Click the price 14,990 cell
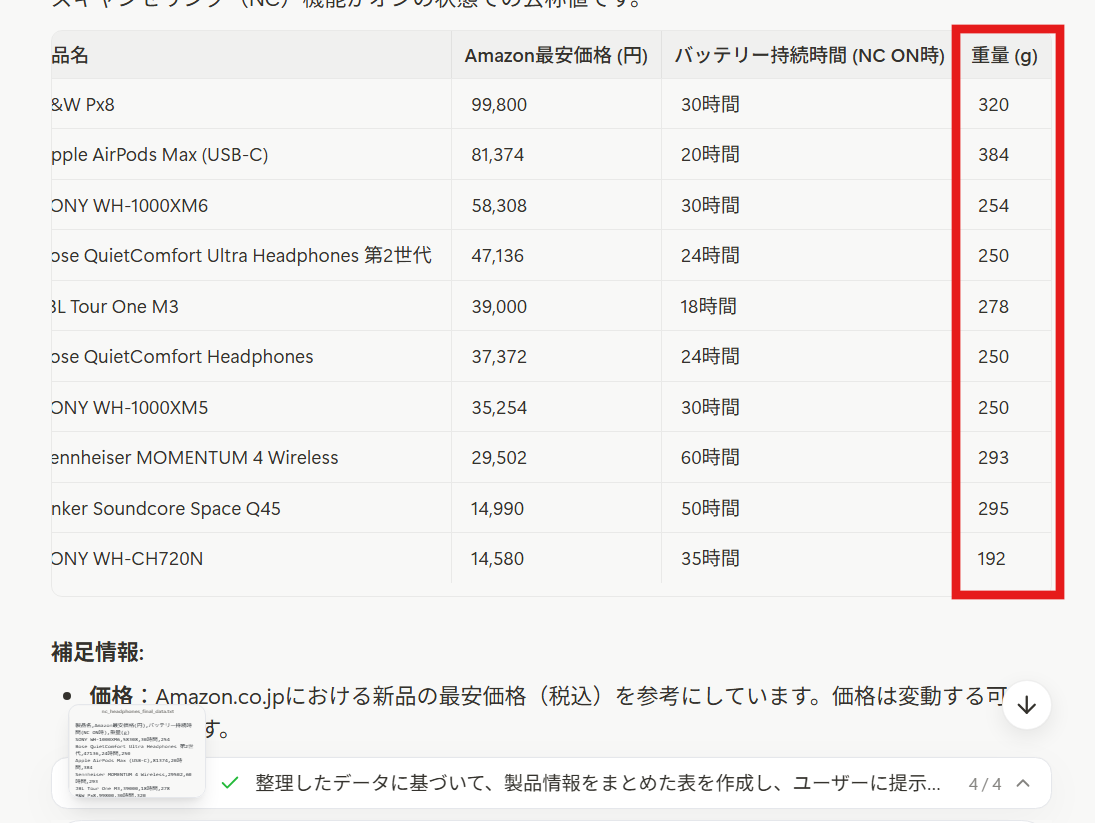The height and width of the screenshot is (823, 1095). pyautogui.click(x=497, y=509)
